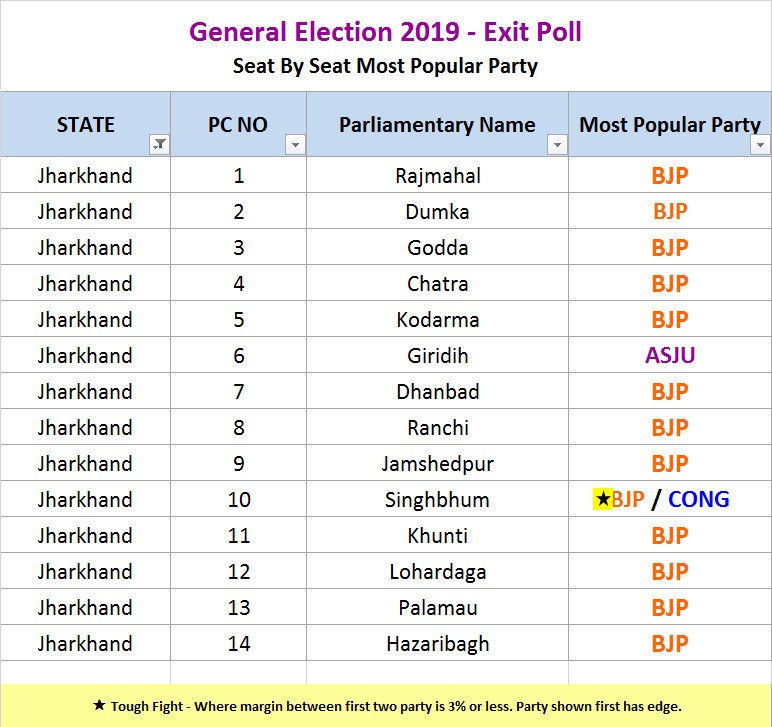The image size is (772, 727).
Task: Expand the Parliamentary Name filter dropdown
Action: click(557, 145)
